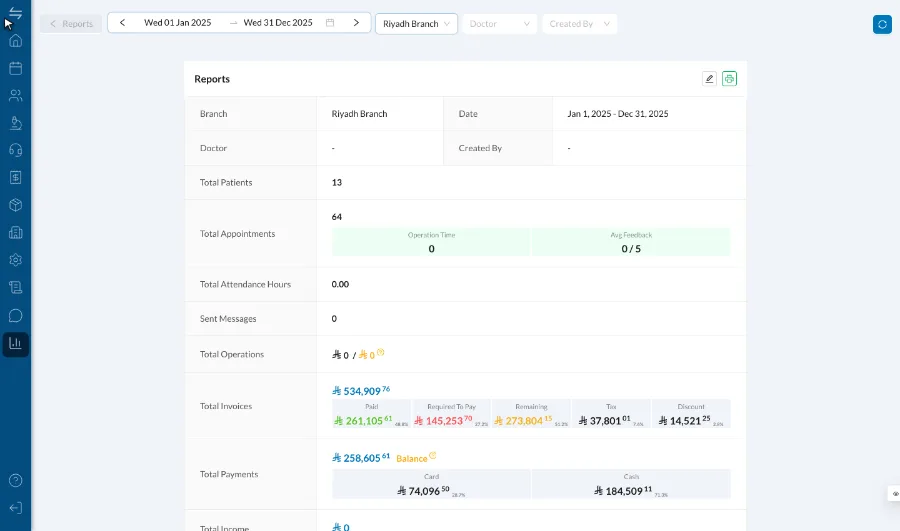Screen dimensions: 900x531
Task: Click the edit pencil icon in Reports header
Action: [709, 79]
